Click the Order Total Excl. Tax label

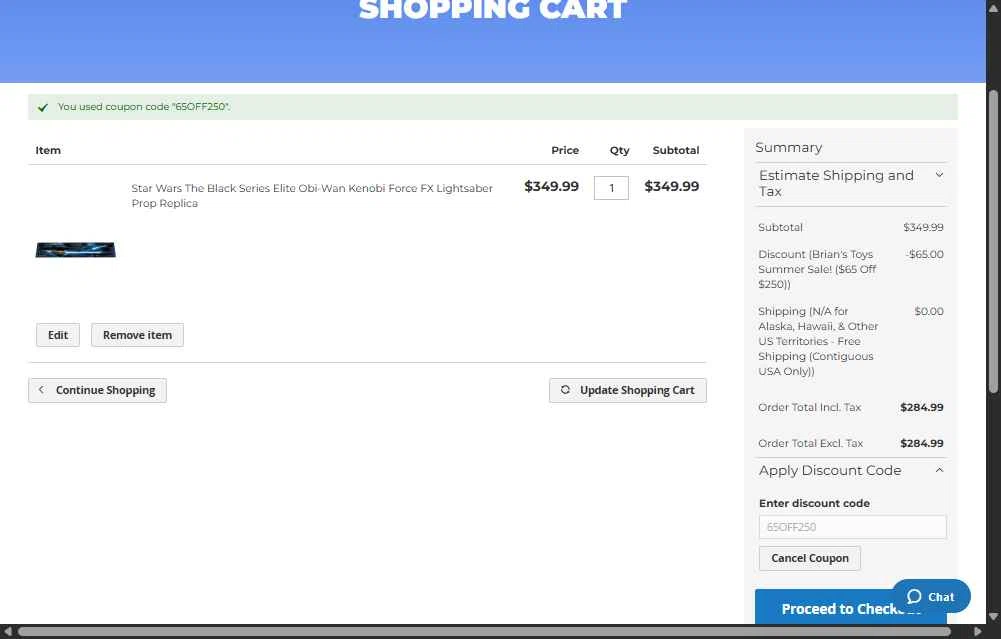(x=810, y=443)
